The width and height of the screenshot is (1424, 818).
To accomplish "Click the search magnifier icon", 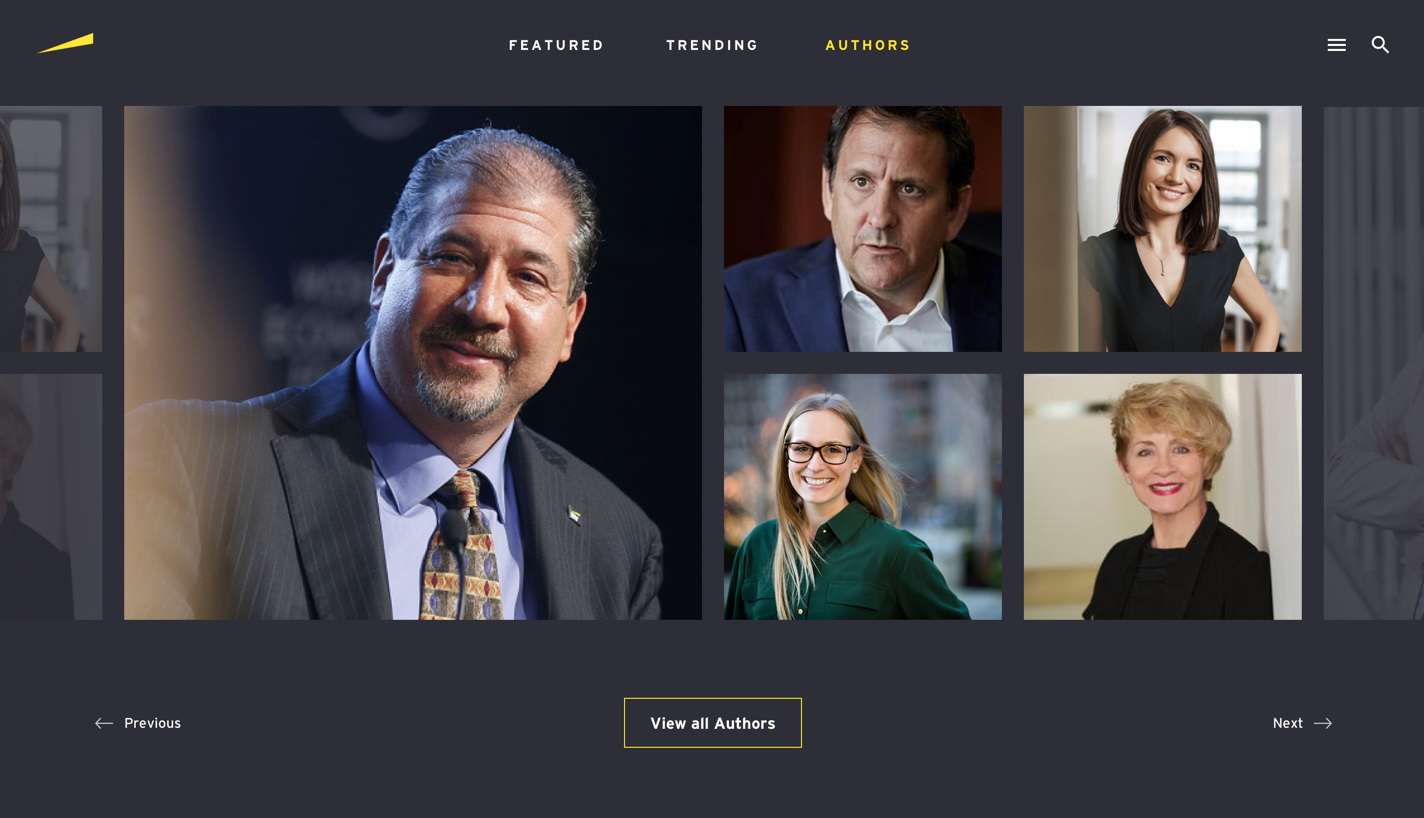I will 1380,44.
